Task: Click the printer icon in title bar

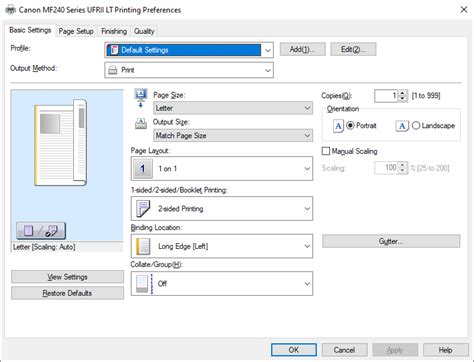Action: pyautogui.click(x=10, y=9)
